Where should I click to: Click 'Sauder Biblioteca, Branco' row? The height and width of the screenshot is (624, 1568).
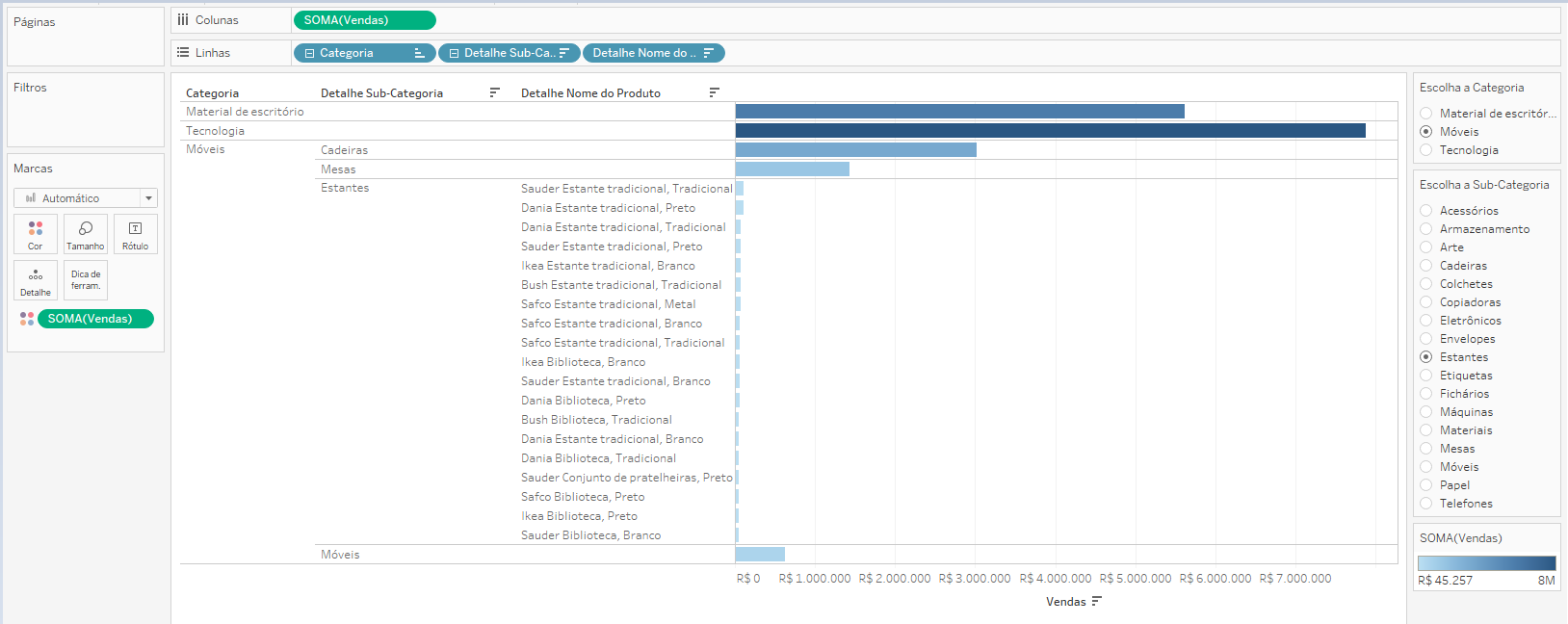[x=590, y=535]
